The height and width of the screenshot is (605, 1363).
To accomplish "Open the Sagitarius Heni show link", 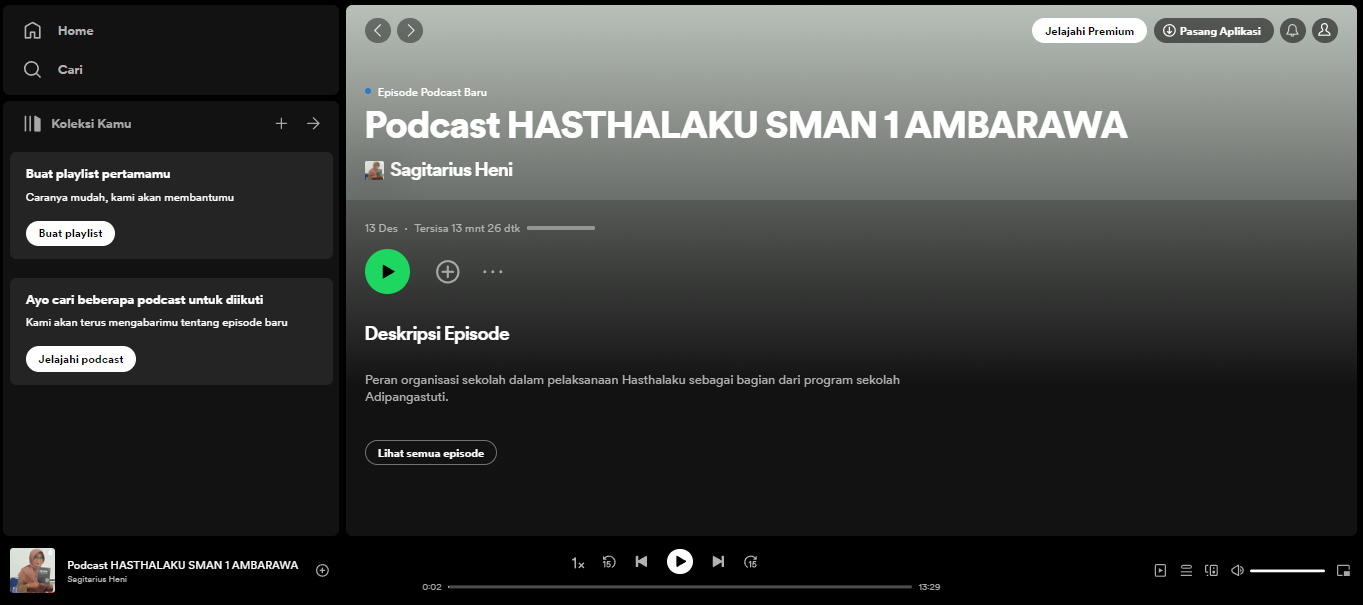I will coord(451,170).
